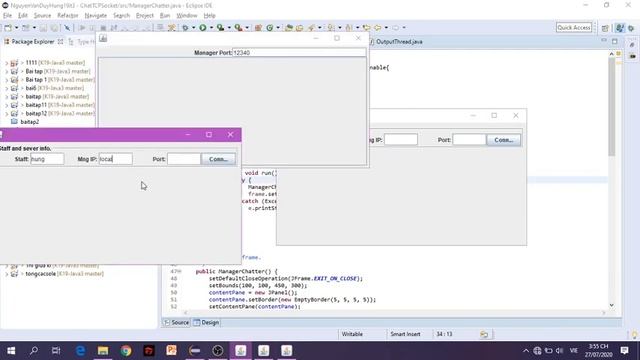This screenshot has height=360, width=640.
Task: Click Conn... button in purple window
Action: tap(218, 159)
